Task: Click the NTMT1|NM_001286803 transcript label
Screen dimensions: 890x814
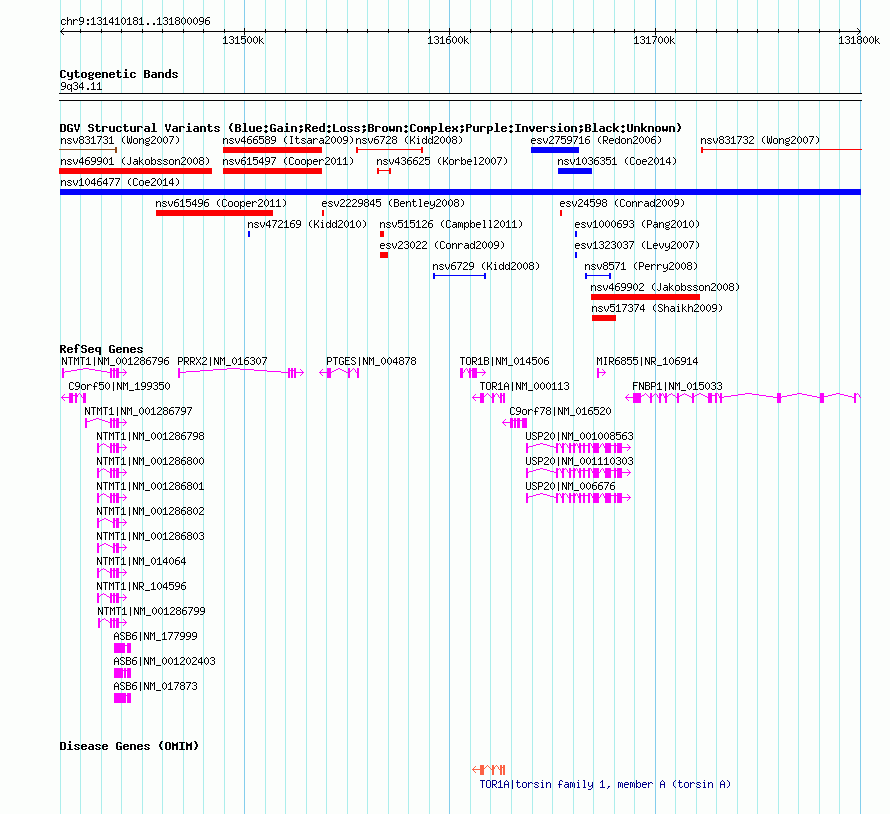Action: click(x=150, y=536)
